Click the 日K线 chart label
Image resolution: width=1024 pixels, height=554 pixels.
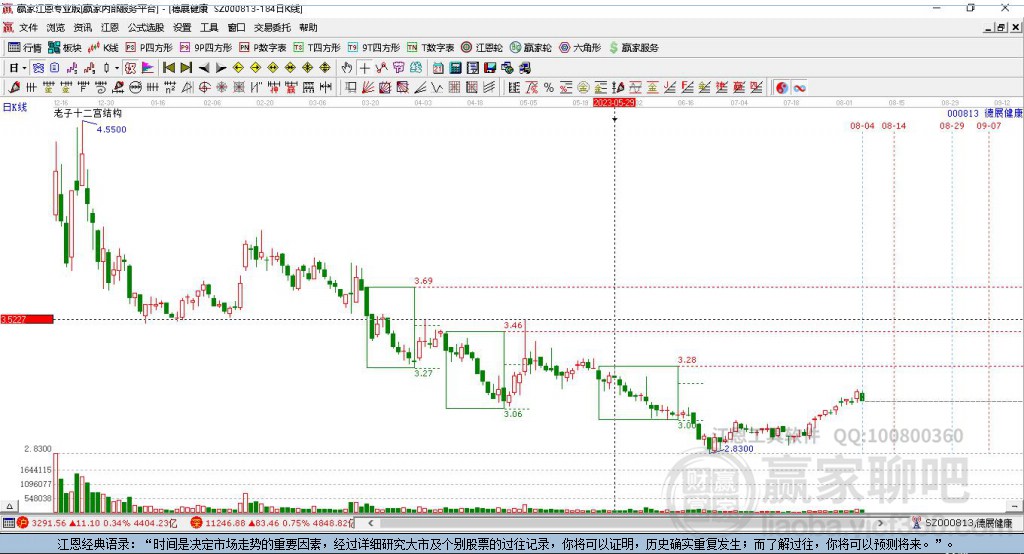pyautogui.click(x=15, y=107)
